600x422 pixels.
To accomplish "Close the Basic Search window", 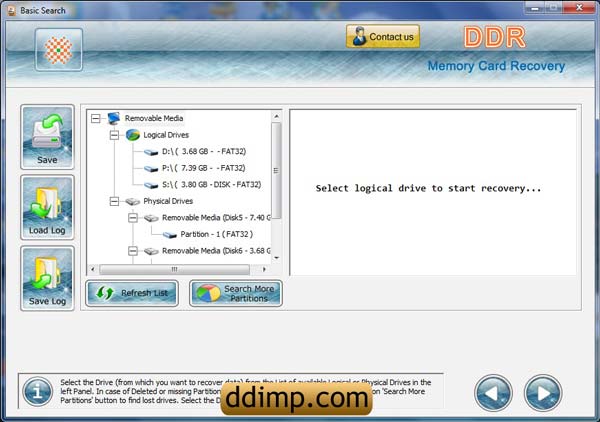I will click(579, 7).
